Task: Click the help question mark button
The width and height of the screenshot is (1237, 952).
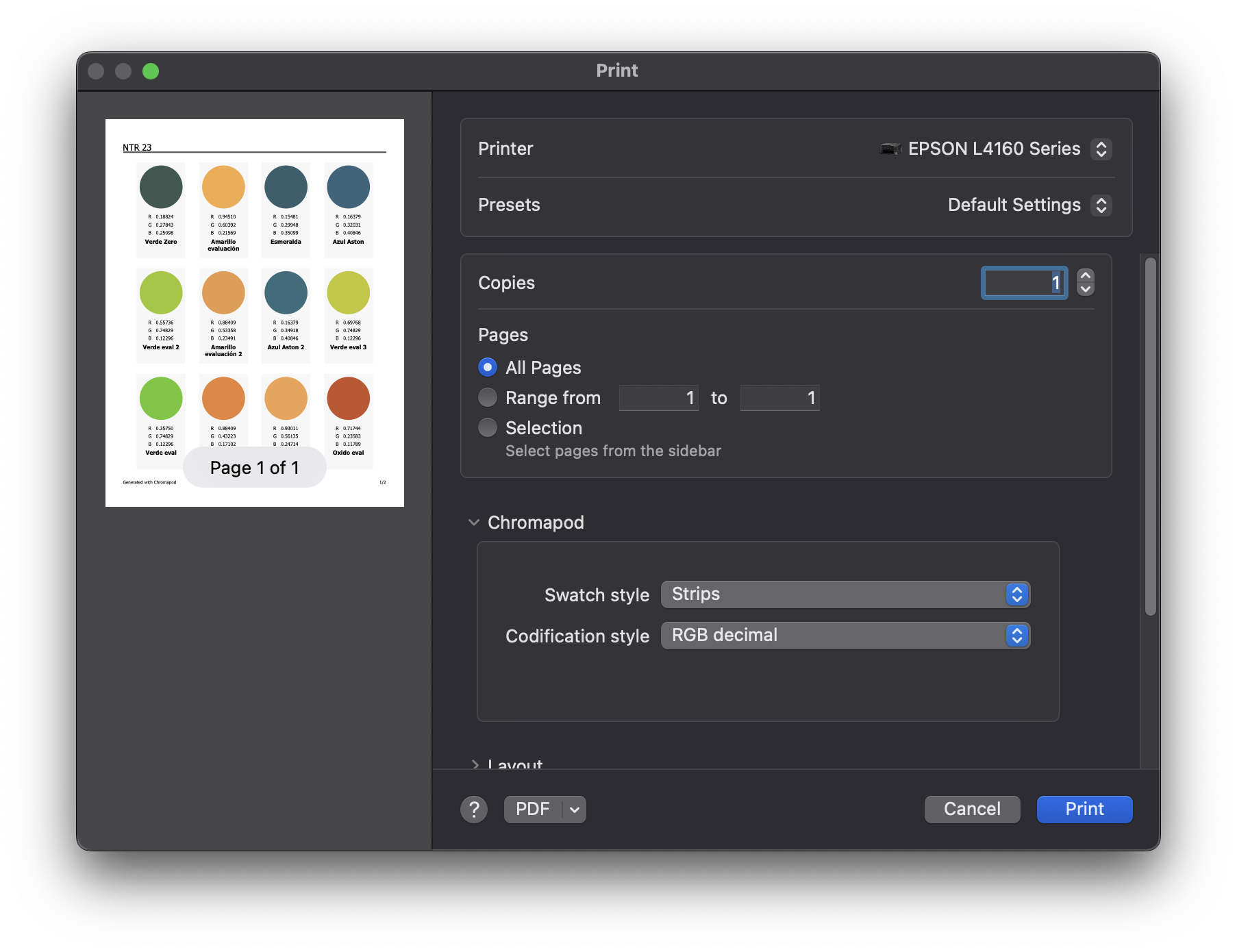Action: click(473, 810)
